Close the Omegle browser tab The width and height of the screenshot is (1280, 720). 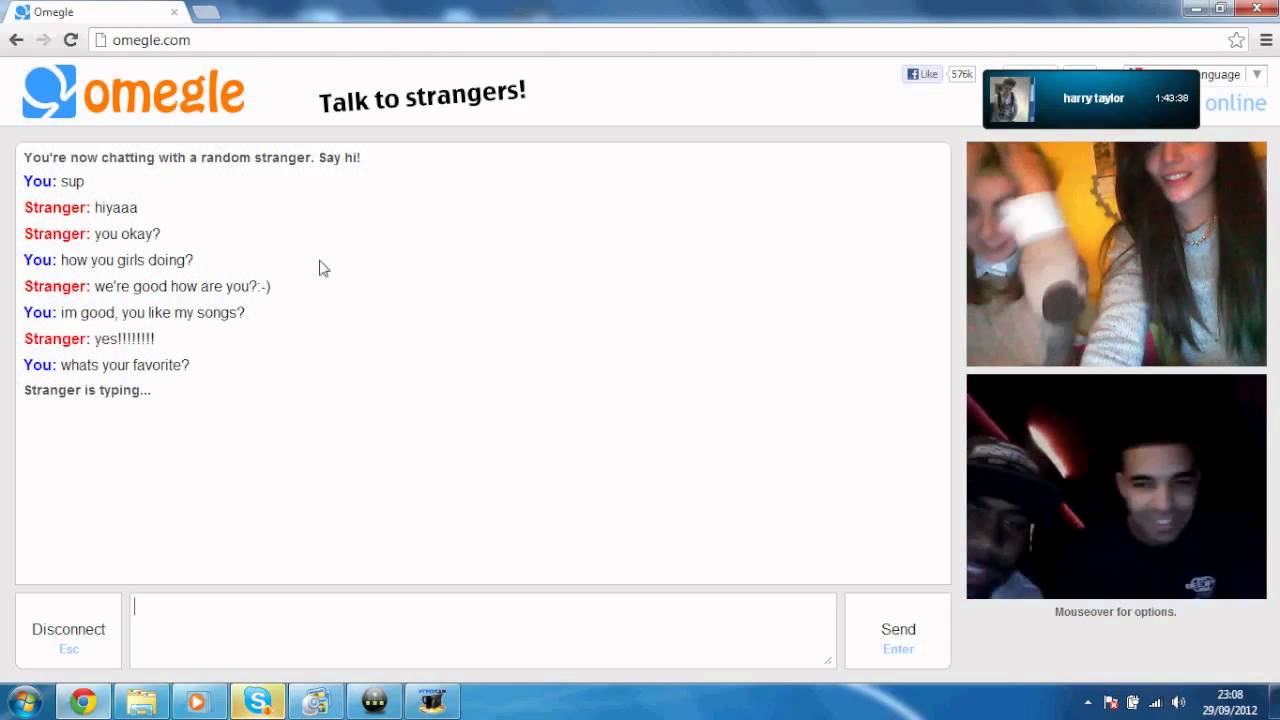click(x=174, y=12)
